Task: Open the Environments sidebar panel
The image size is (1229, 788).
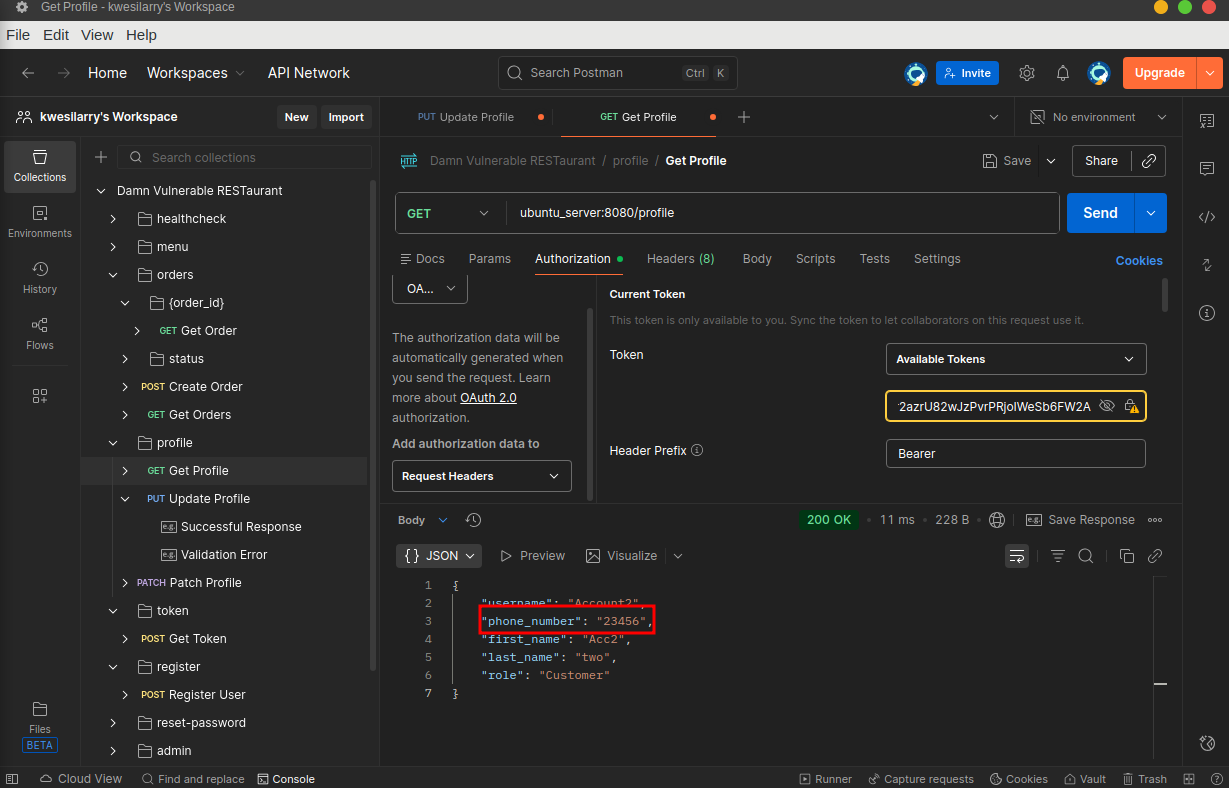Action: pos(40,221)
